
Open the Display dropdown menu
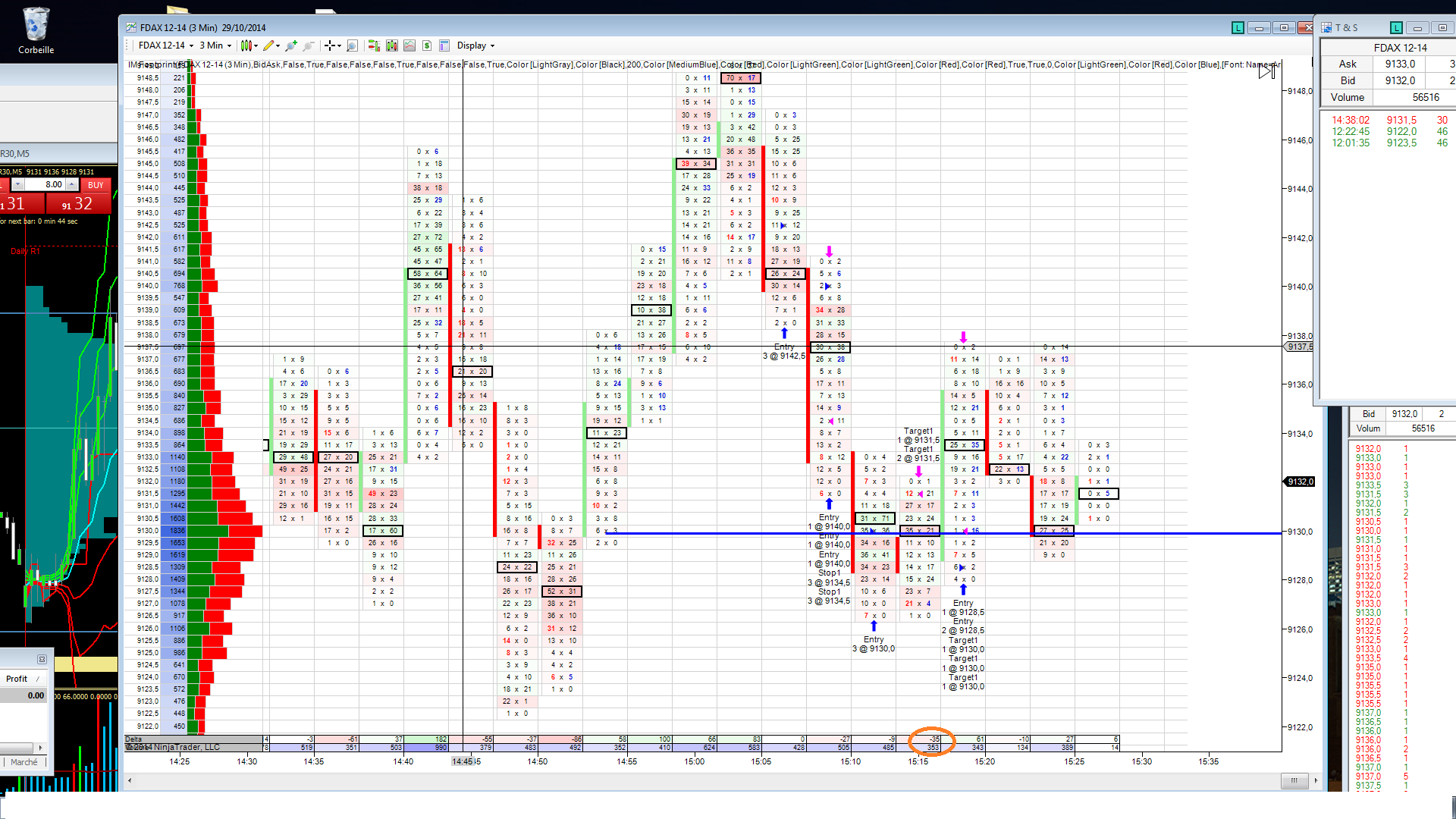(475, 45)
